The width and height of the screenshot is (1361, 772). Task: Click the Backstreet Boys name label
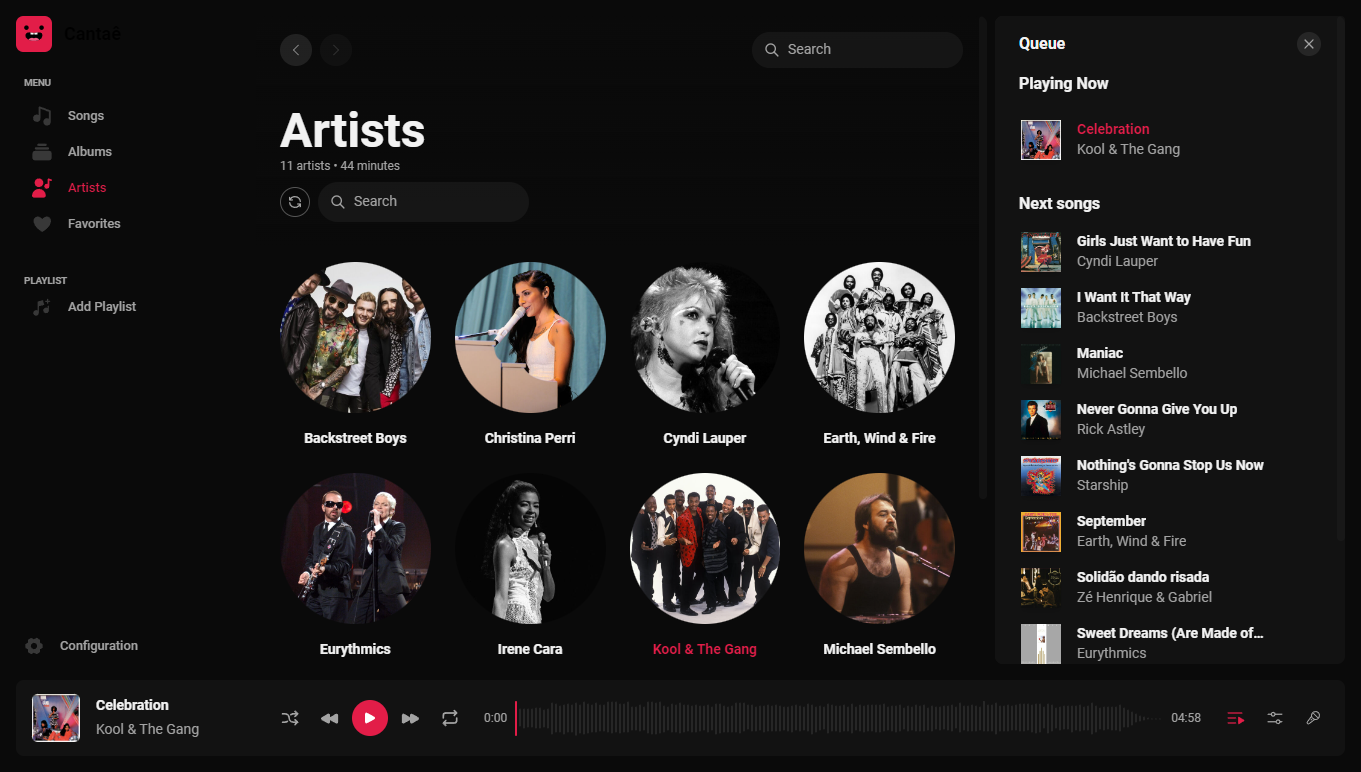[355, 438]
